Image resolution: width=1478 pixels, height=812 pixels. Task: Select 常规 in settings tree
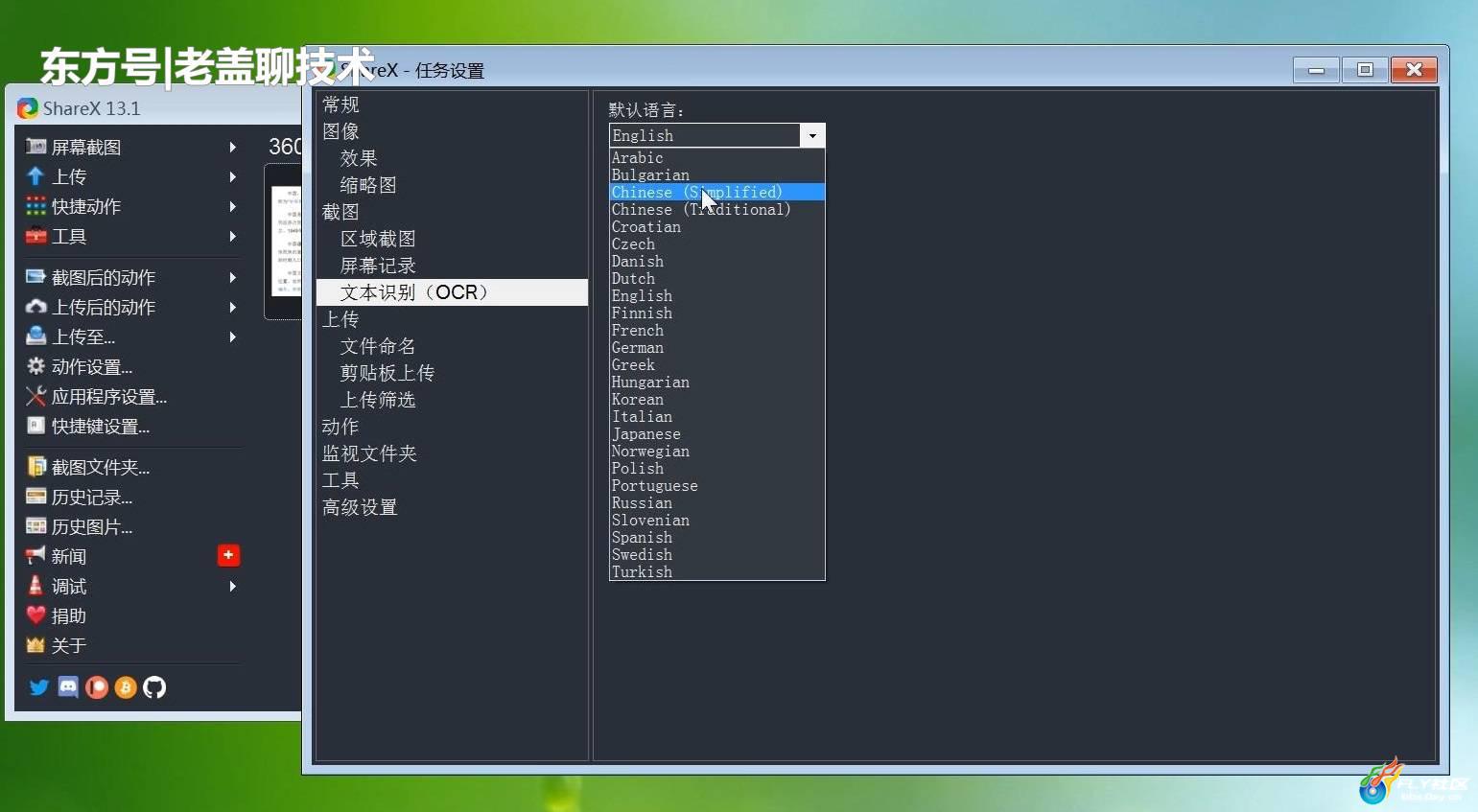(340, 104)
